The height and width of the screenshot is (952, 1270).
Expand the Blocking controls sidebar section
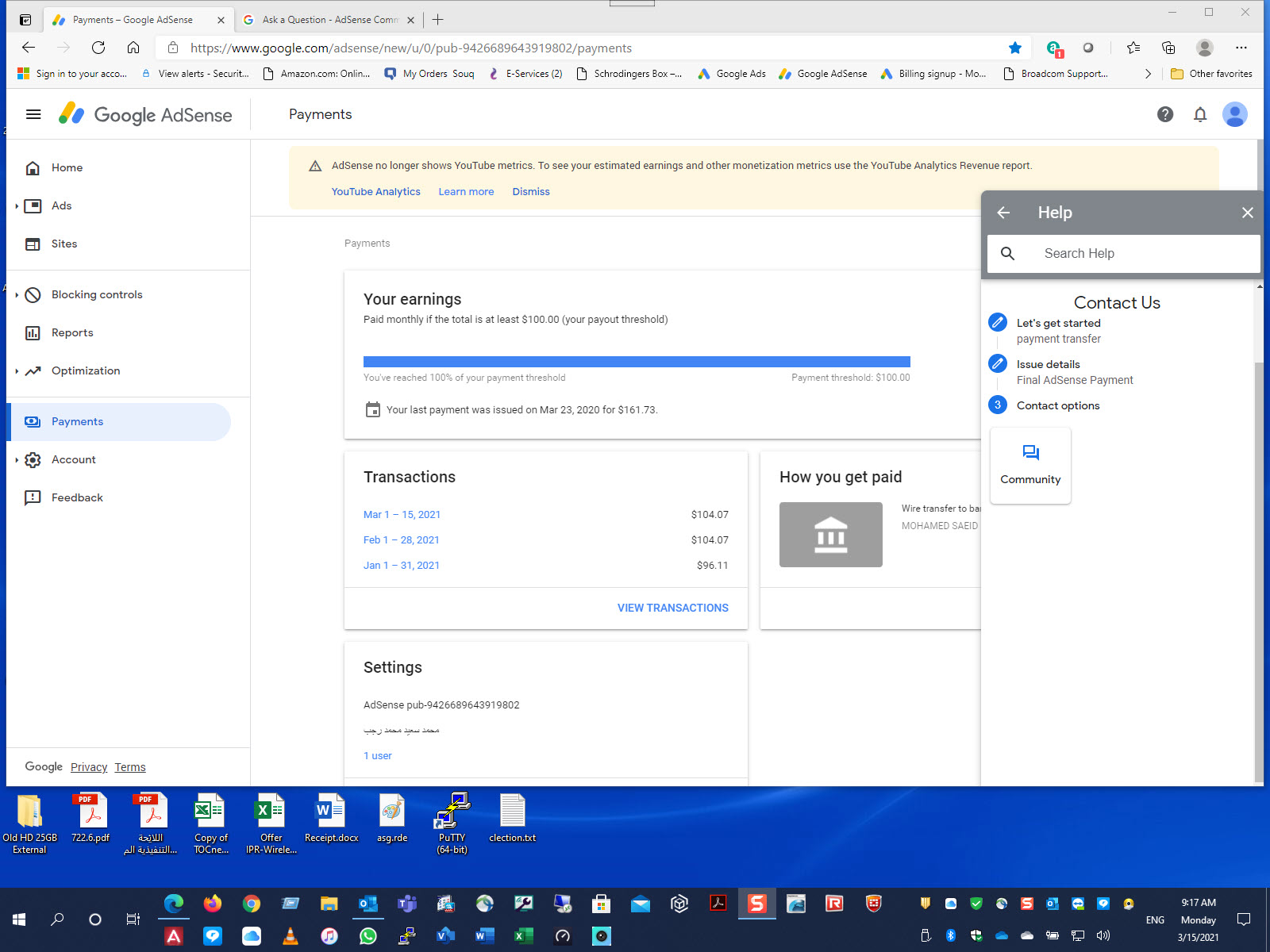17,295
